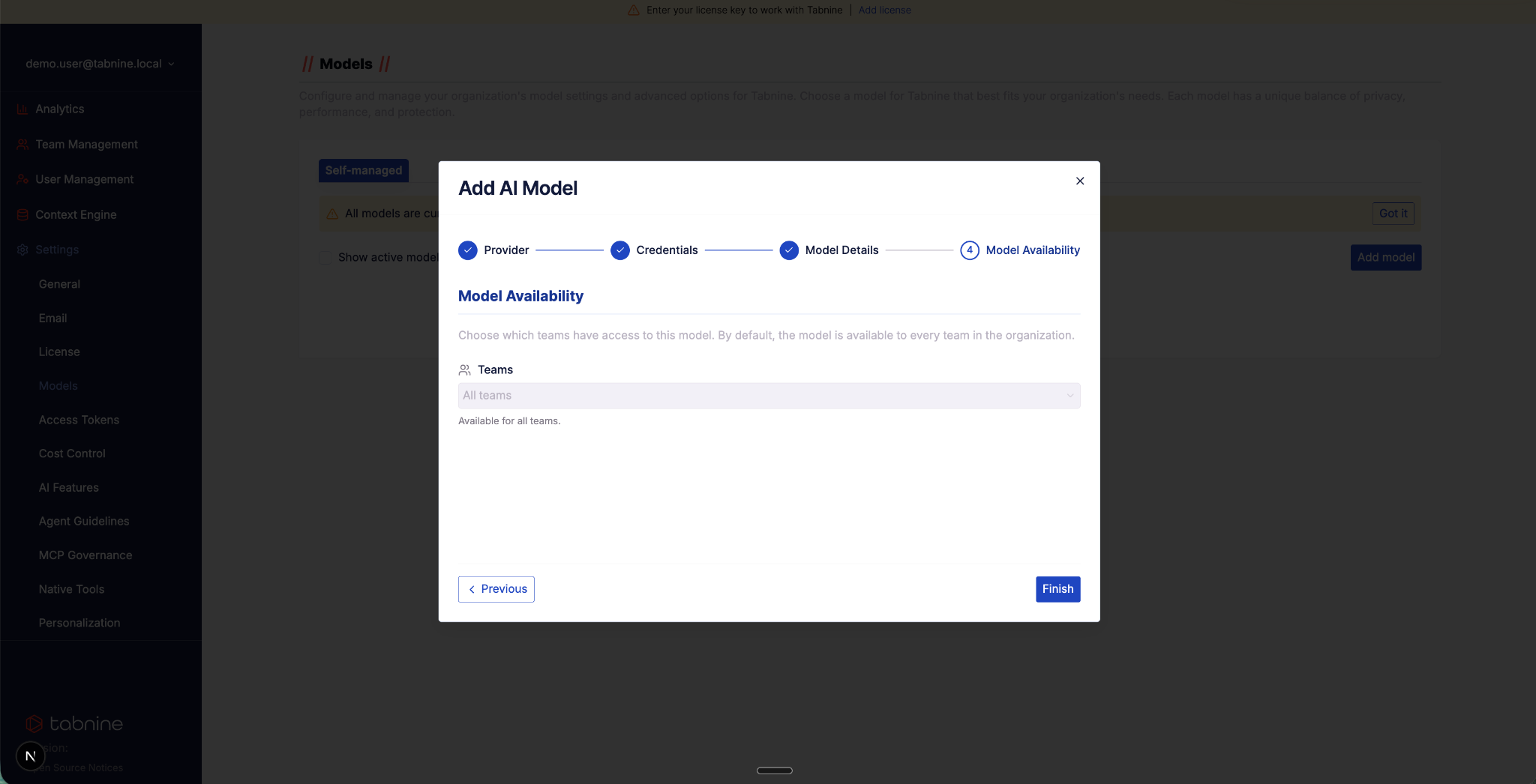The height and width of the screenshot is (784, 1536).
Task: Open Personalization settings
Action: 79,624
